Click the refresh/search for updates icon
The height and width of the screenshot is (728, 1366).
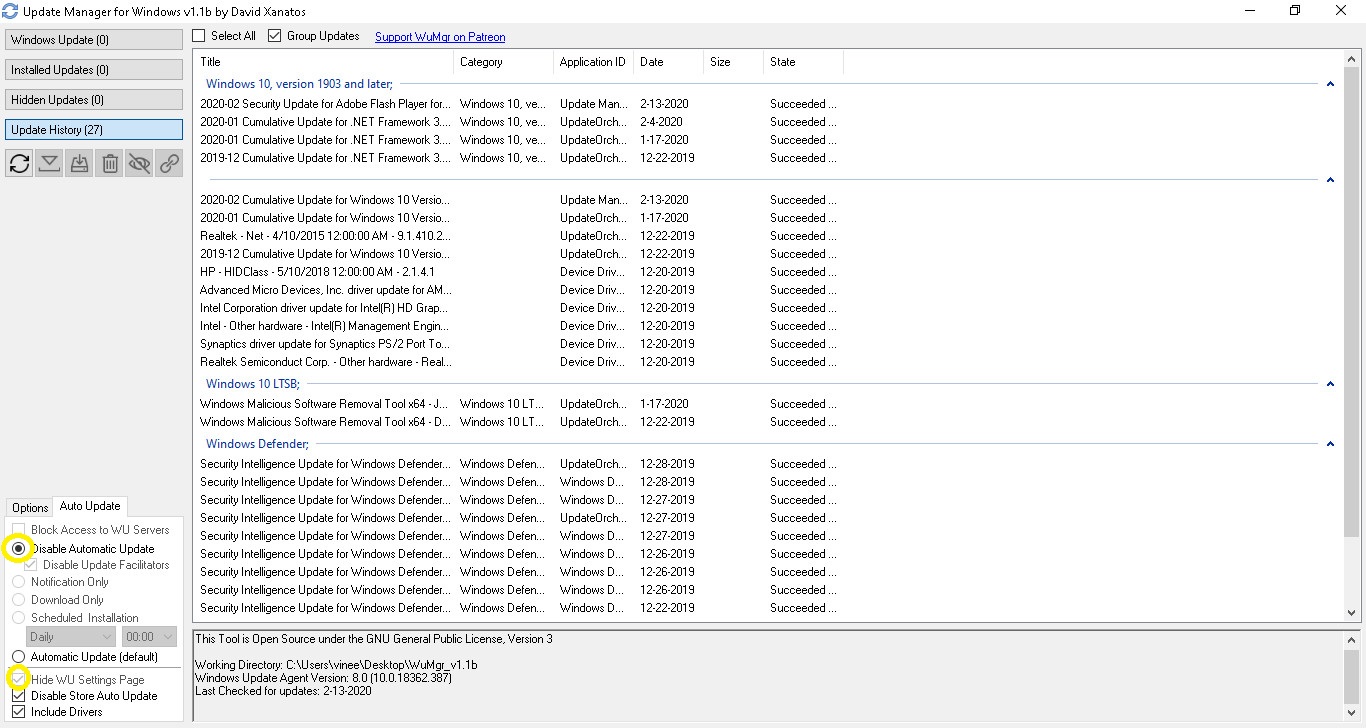coord(19,164)
